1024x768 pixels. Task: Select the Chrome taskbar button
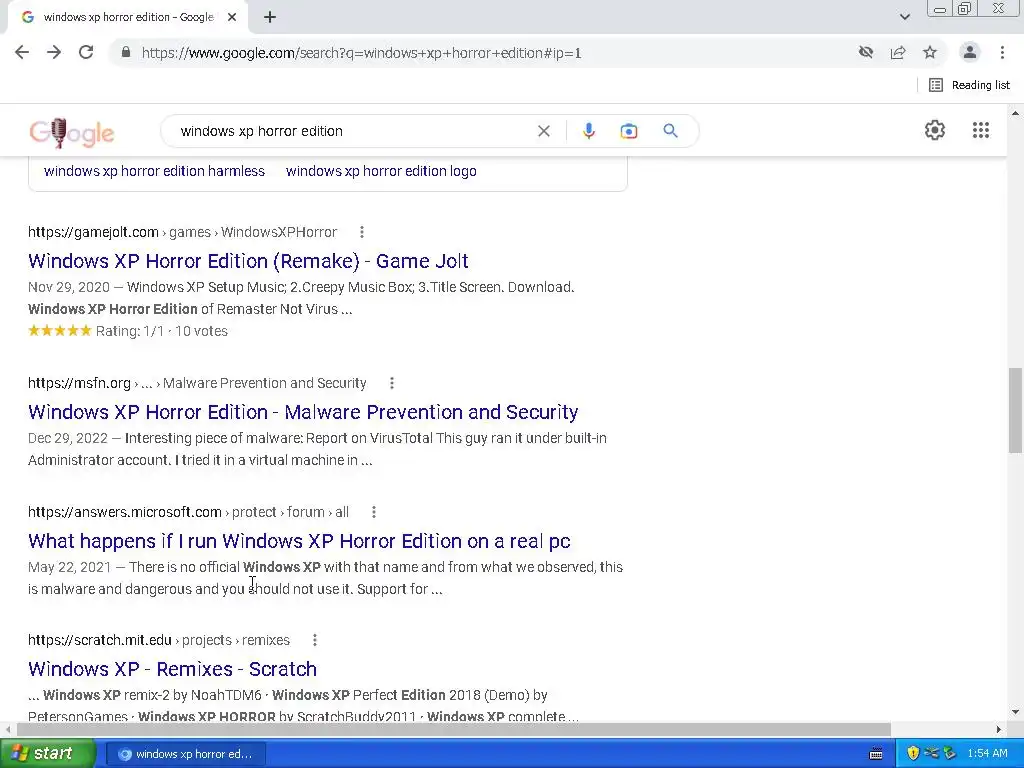click(185, 754)
